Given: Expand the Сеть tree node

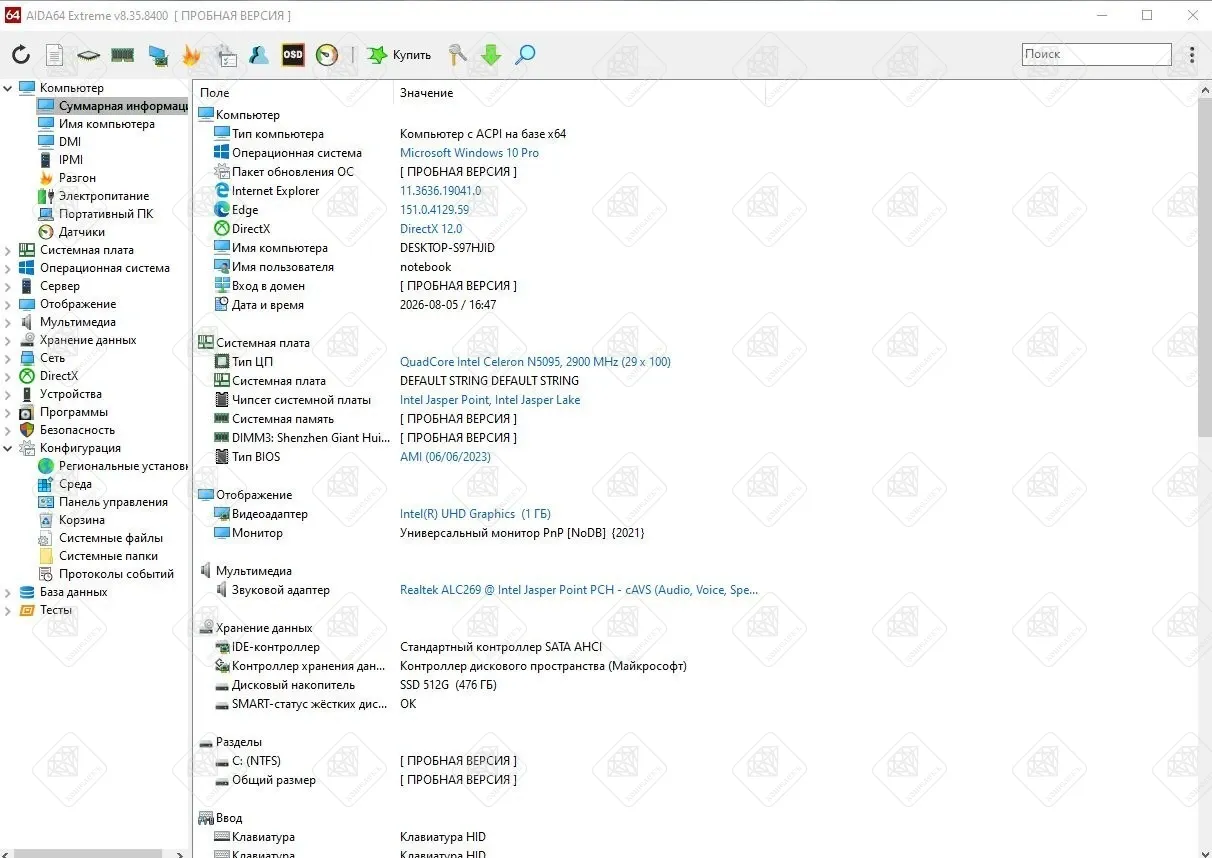Looking at the screenshot, I should click(x=8, y=358).
